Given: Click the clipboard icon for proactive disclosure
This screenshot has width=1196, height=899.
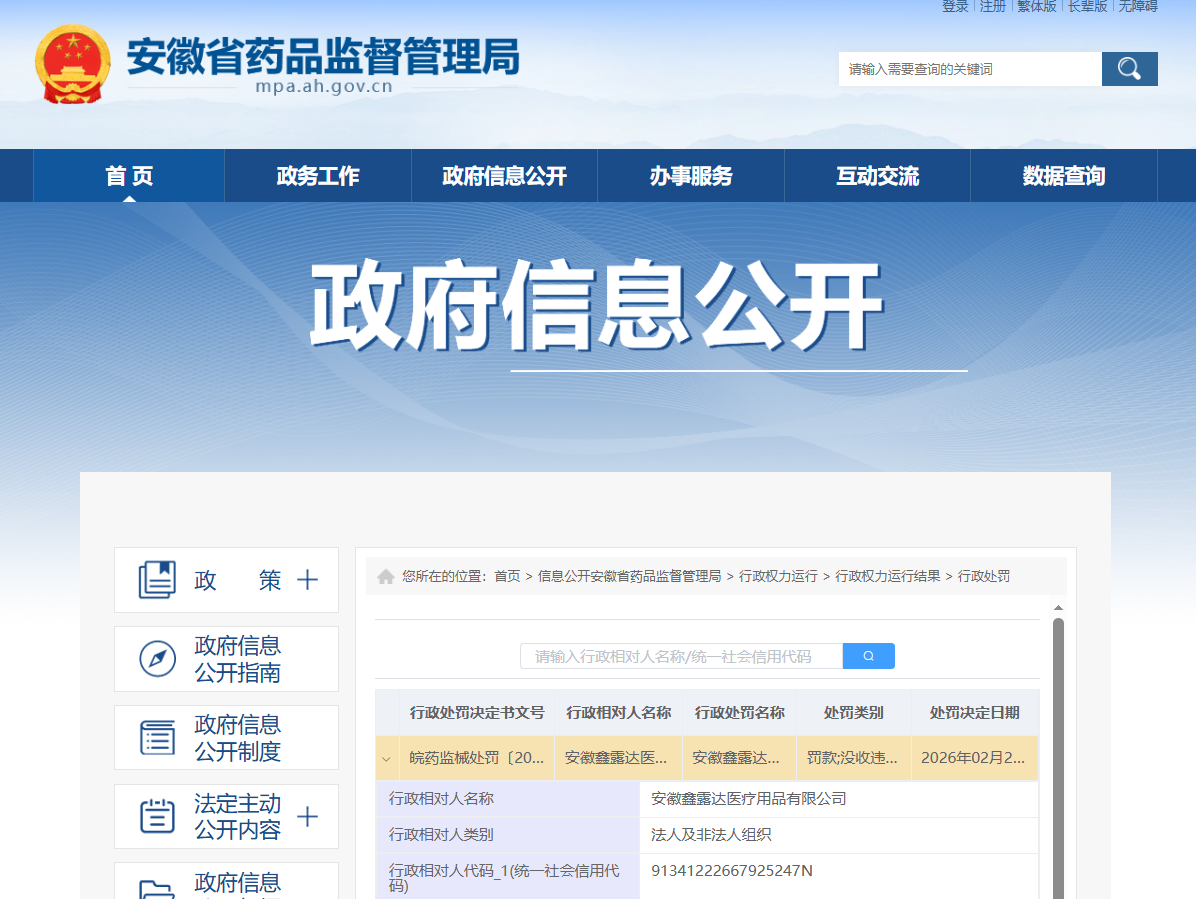Looking at the screenshot, I should (157, 817).
